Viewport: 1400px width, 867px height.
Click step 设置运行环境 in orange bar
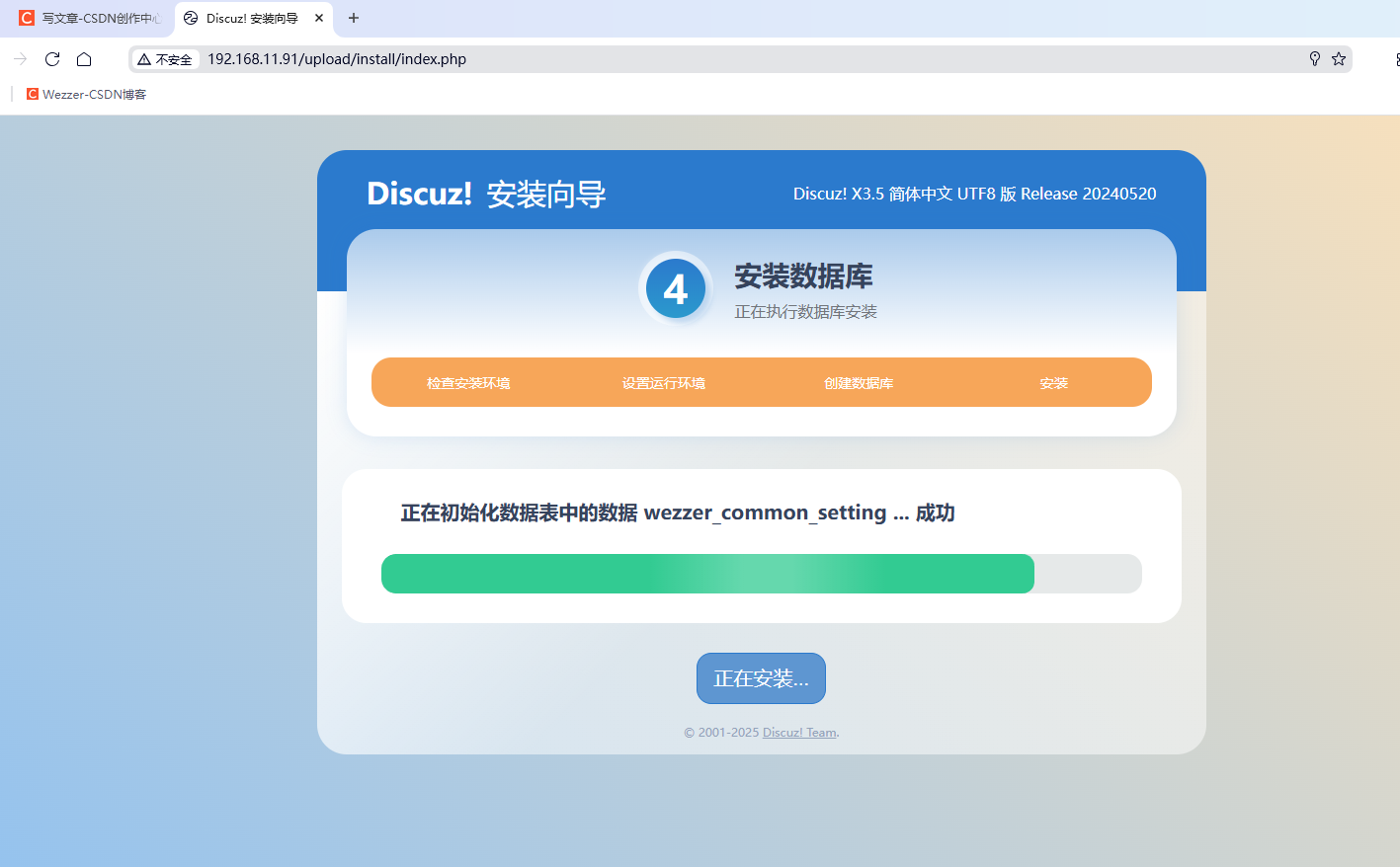pyautogui.click(x=664, y=383)
